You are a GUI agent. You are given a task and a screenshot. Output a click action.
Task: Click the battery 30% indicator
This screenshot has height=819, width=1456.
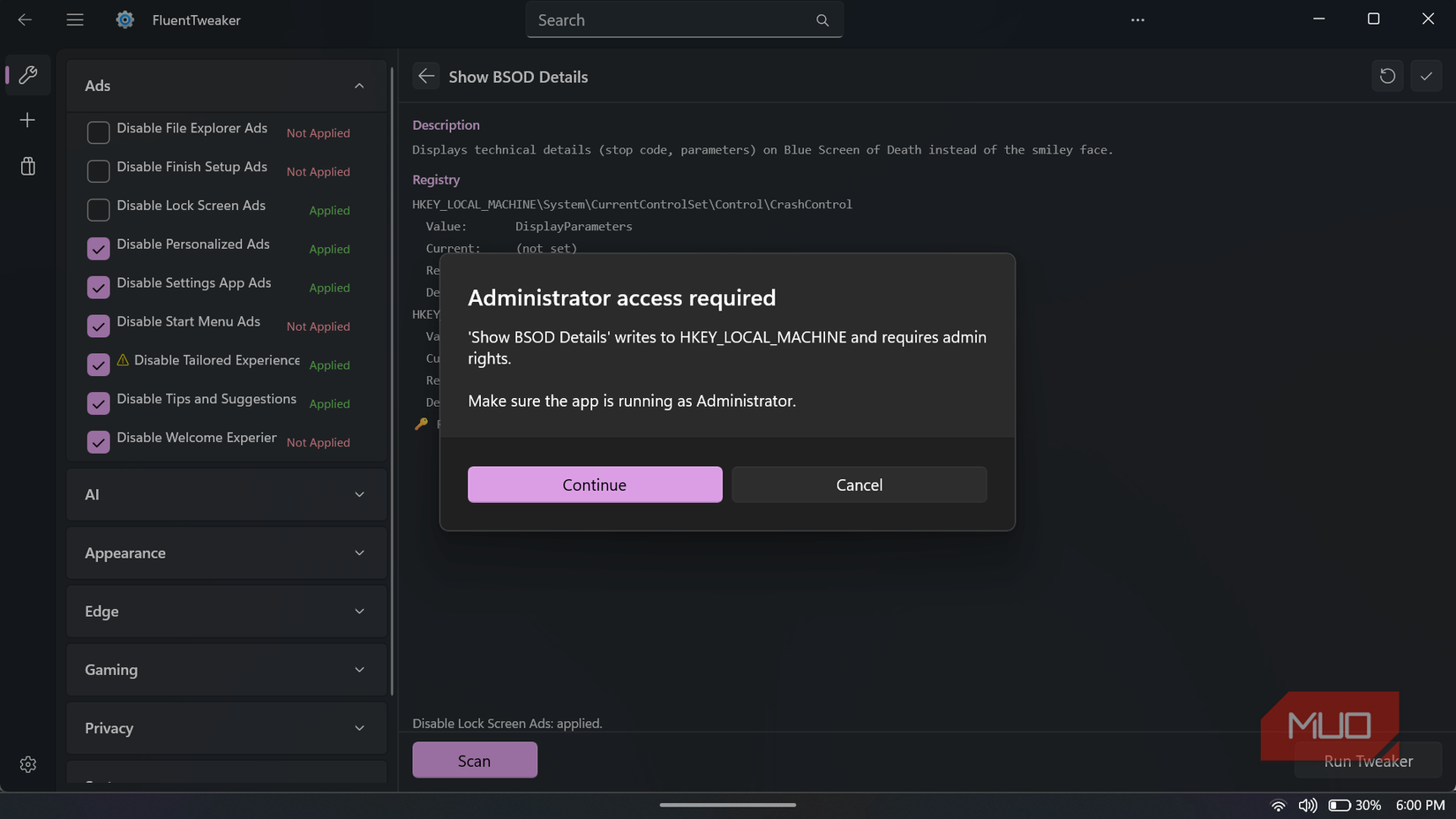[x=1355, y=805]
